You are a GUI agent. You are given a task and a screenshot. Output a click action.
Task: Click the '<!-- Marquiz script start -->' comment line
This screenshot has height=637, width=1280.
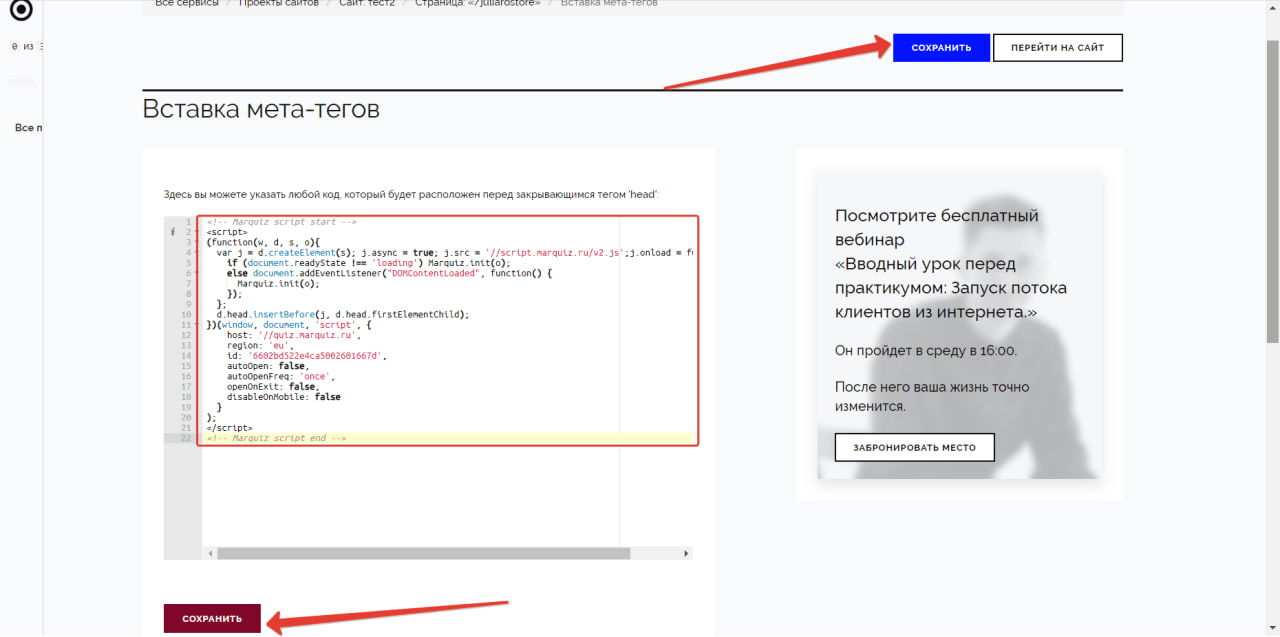(281, 221)
